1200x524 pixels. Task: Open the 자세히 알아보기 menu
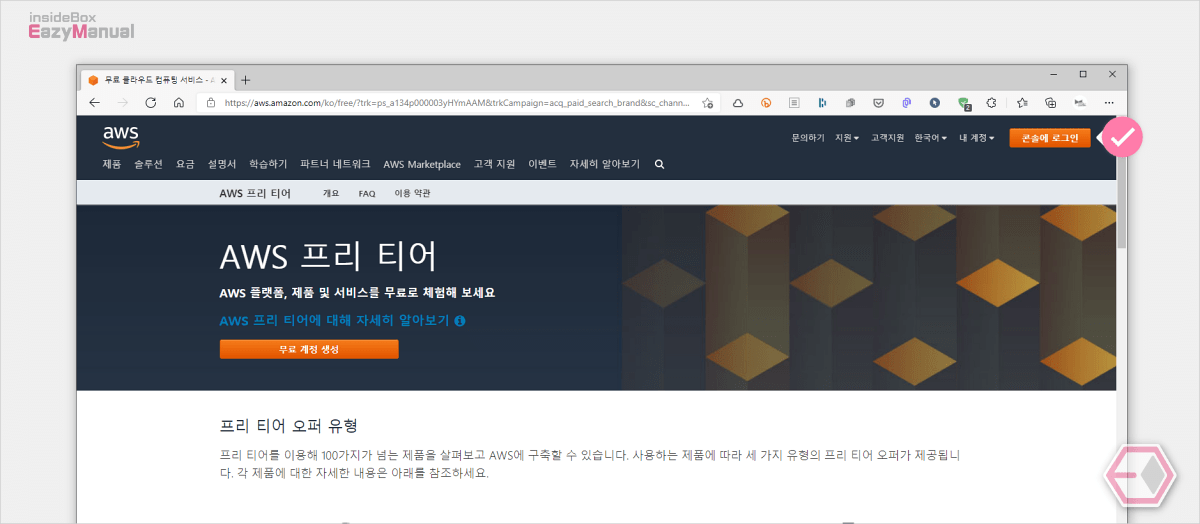[604, 164]
